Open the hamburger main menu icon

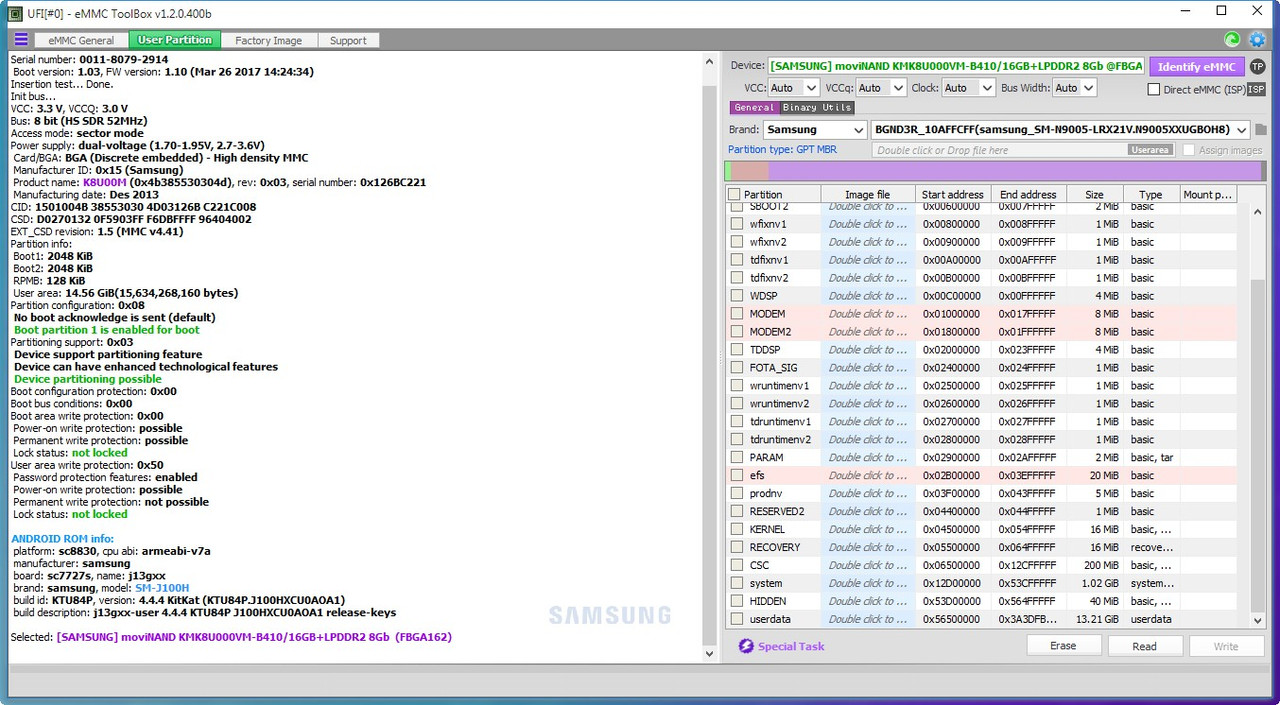pyautogui.click(x=21, y=40)
